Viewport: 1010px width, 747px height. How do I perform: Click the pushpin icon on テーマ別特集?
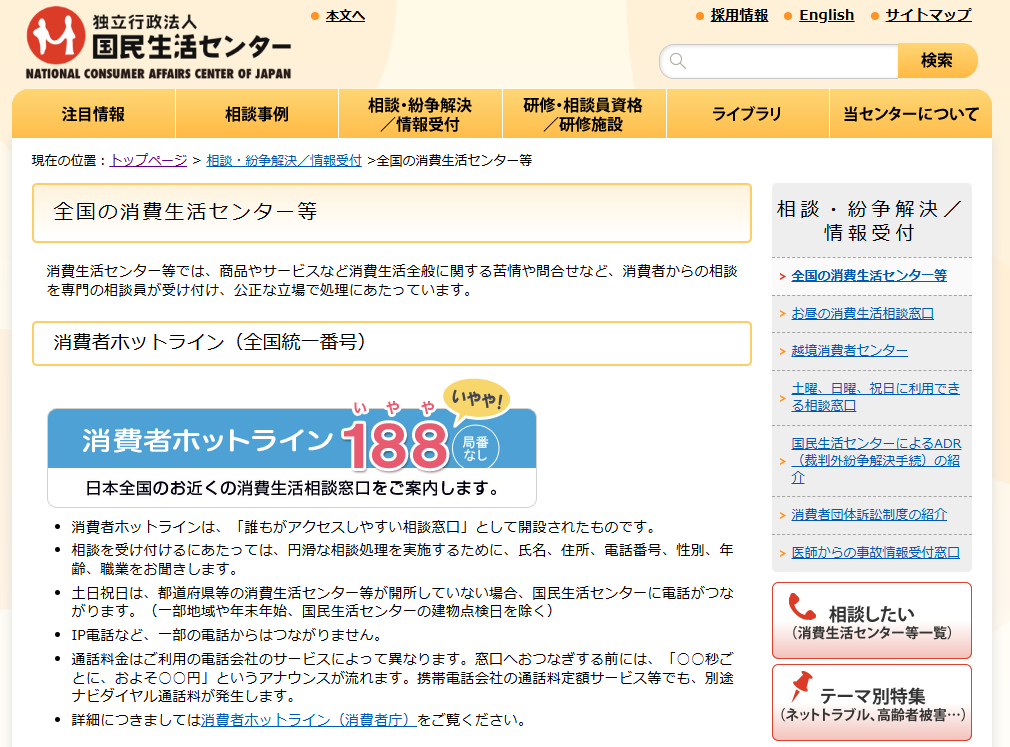(799, 688)
